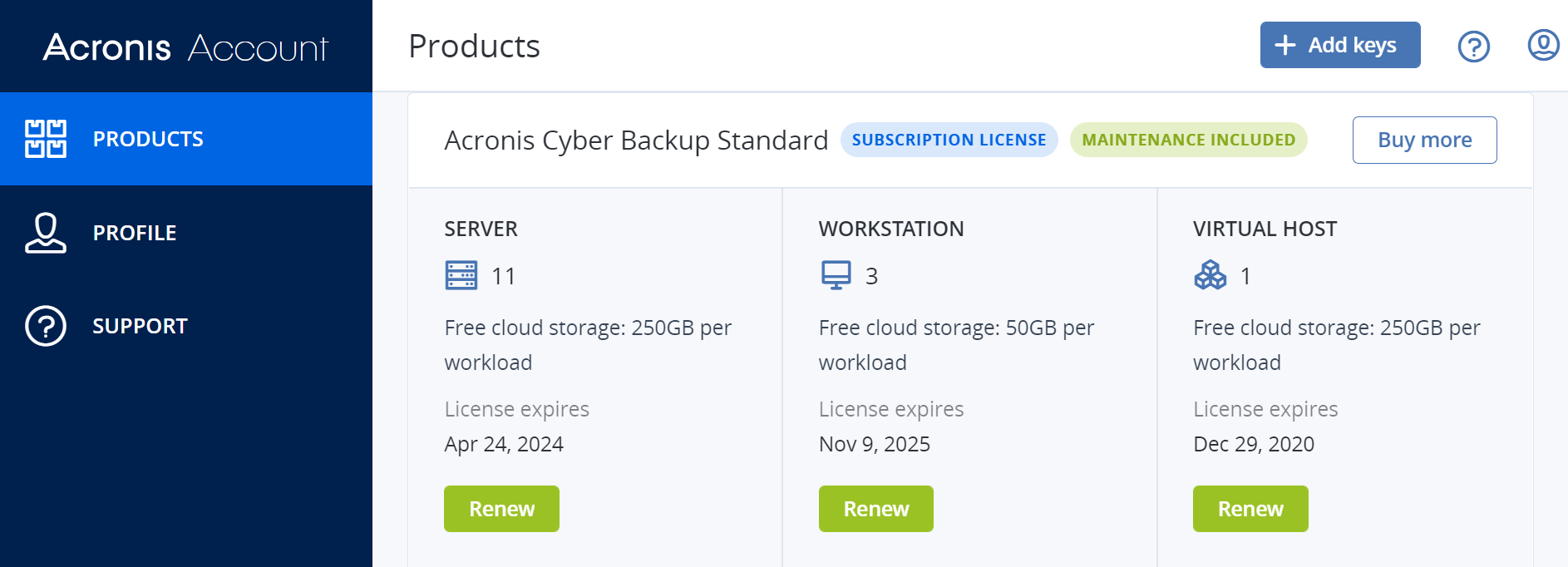Click the Buy more button

coord(1424,140)
